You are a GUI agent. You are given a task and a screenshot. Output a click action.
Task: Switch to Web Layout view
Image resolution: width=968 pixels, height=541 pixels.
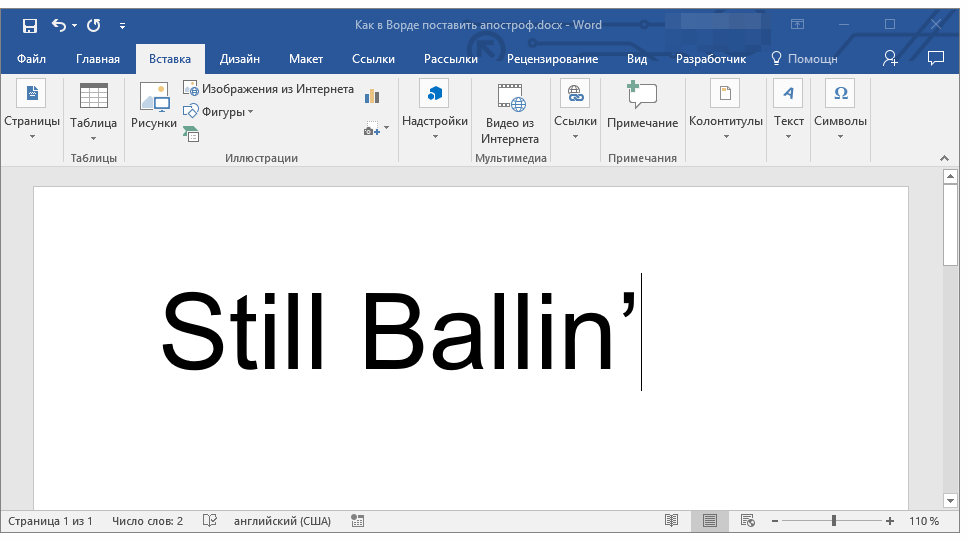click(747, 521)
